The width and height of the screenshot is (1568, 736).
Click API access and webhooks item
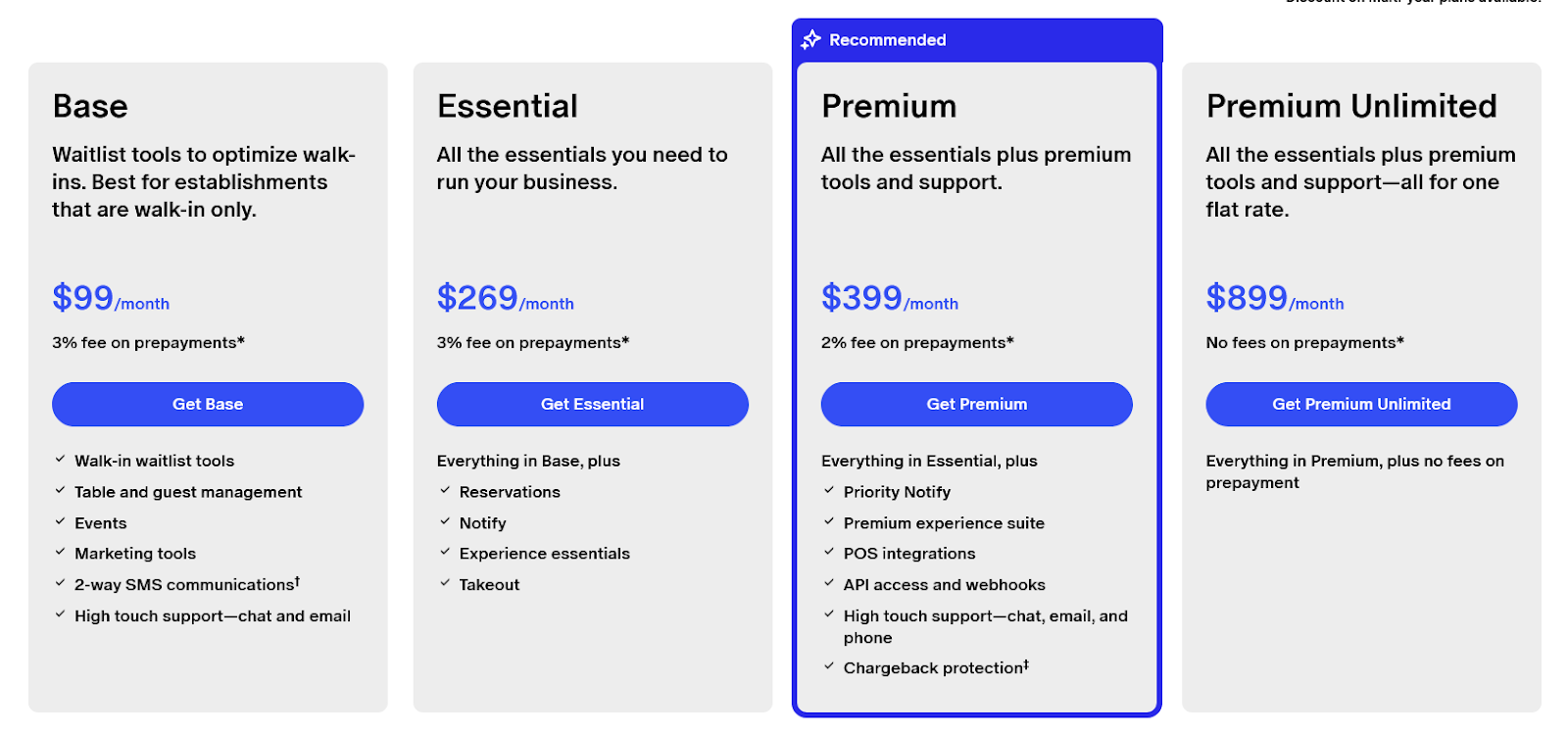945,585
